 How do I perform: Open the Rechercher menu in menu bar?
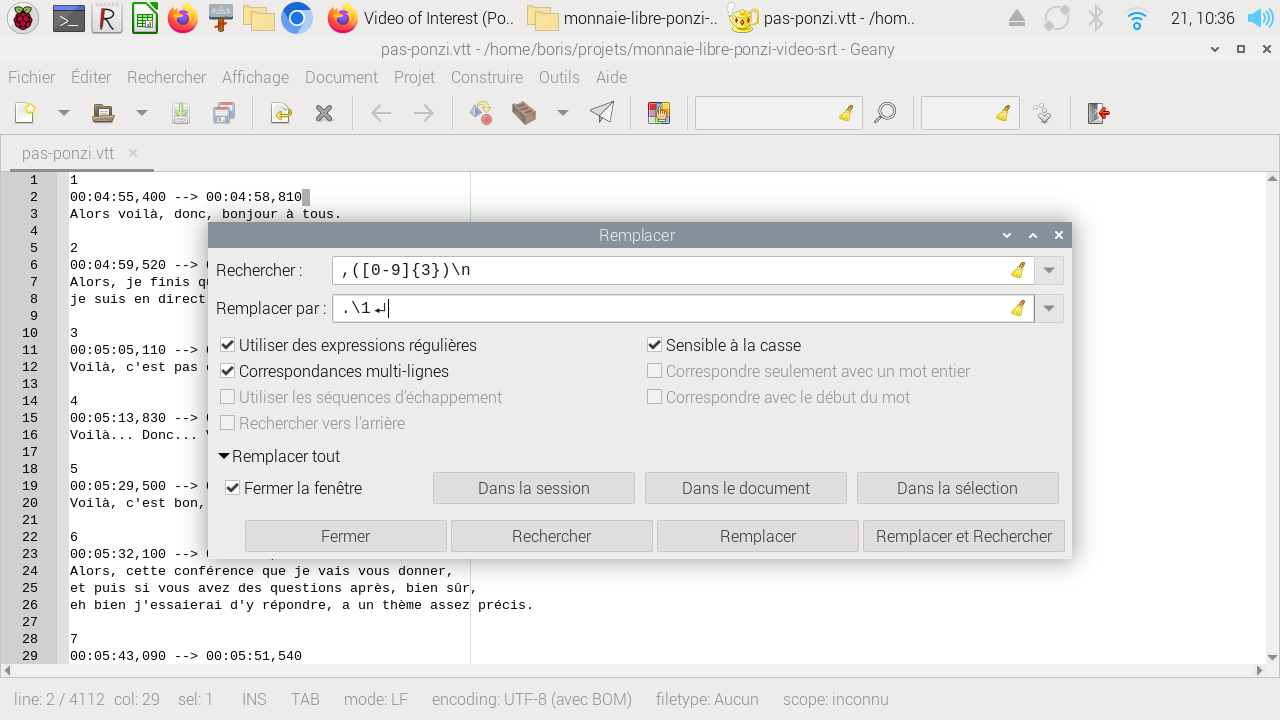pyautogui.click(x=166, y=77)
